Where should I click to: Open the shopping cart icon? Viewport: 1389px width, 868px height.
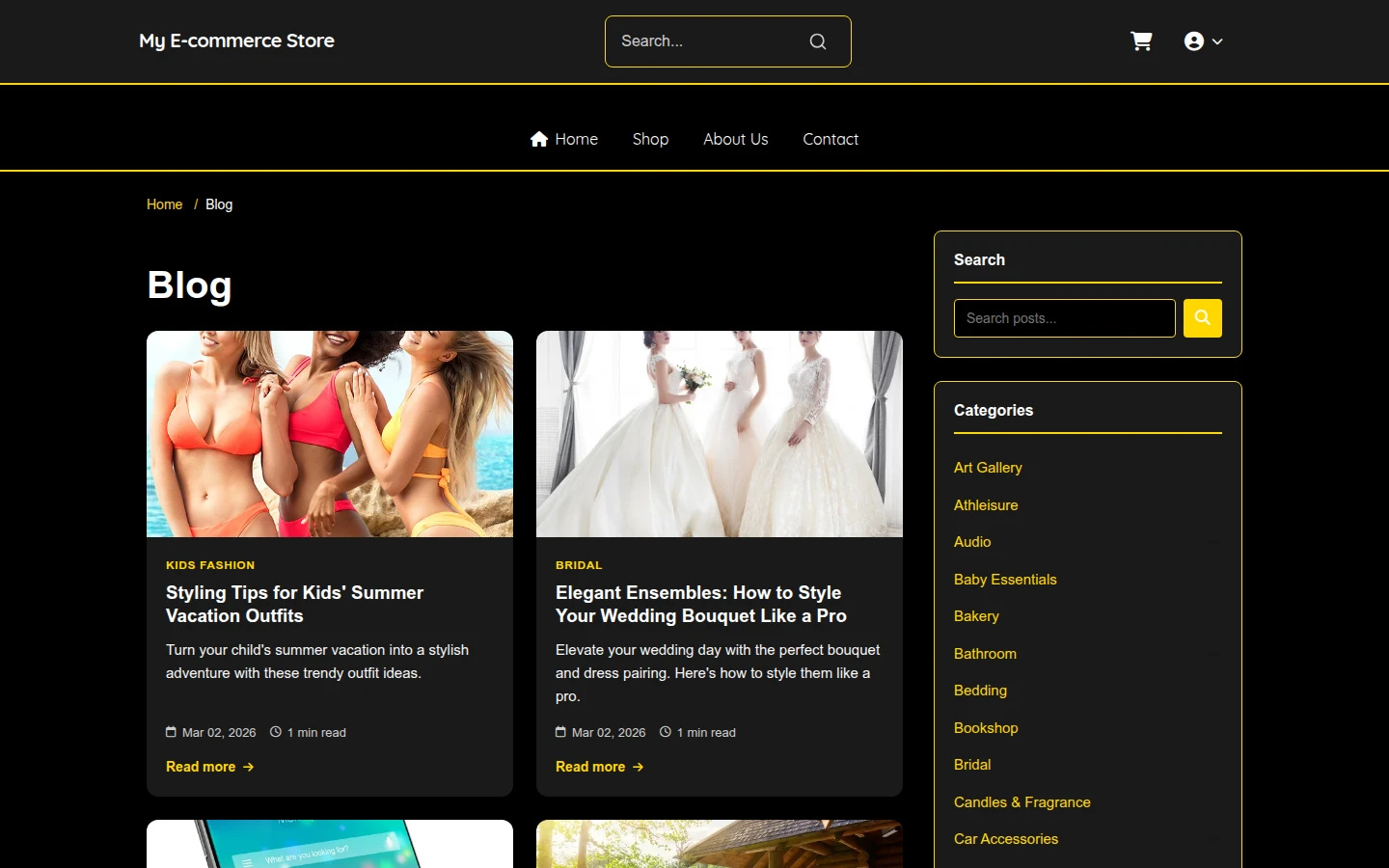(x=1141, y=41)
